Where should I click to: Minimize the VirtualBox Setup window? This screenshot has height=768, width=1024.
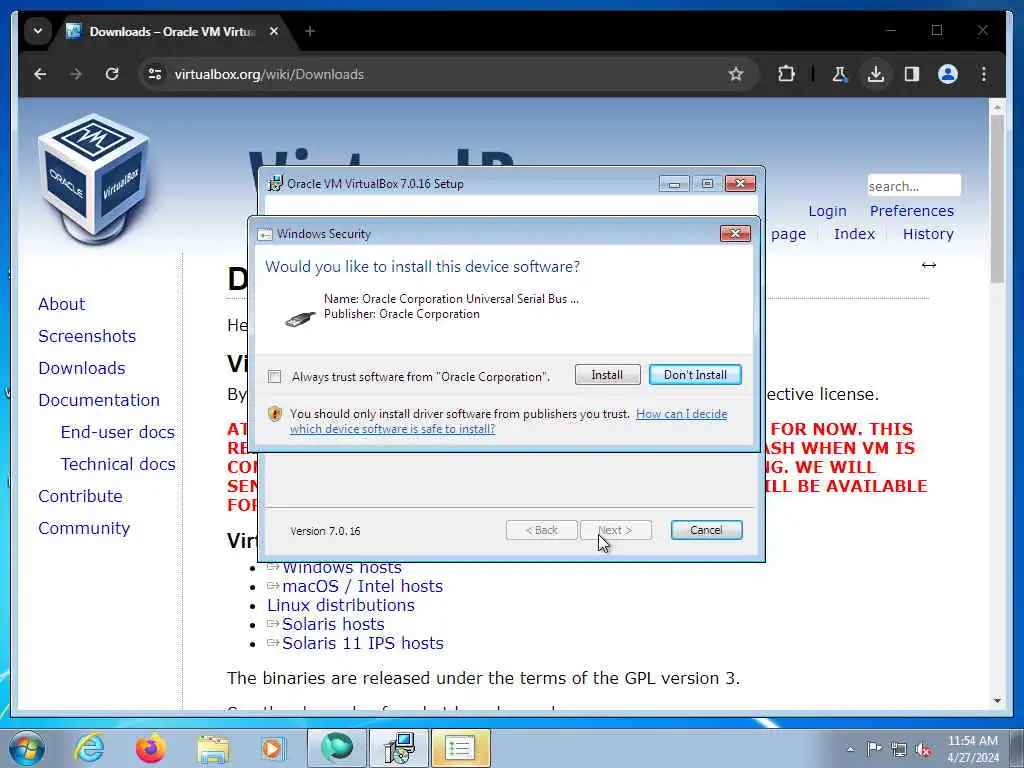click(674, 184)
